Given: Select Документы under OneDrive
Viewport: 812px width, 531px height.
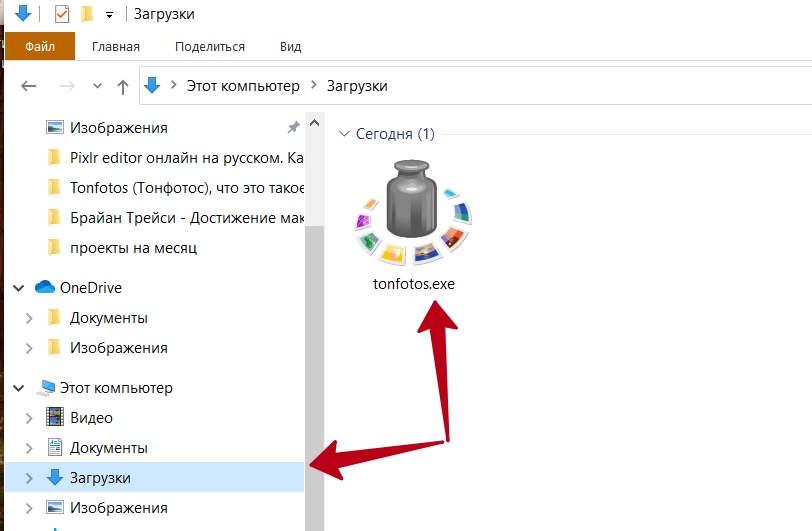Looking at the screenshot, I should tap(109, 318).
